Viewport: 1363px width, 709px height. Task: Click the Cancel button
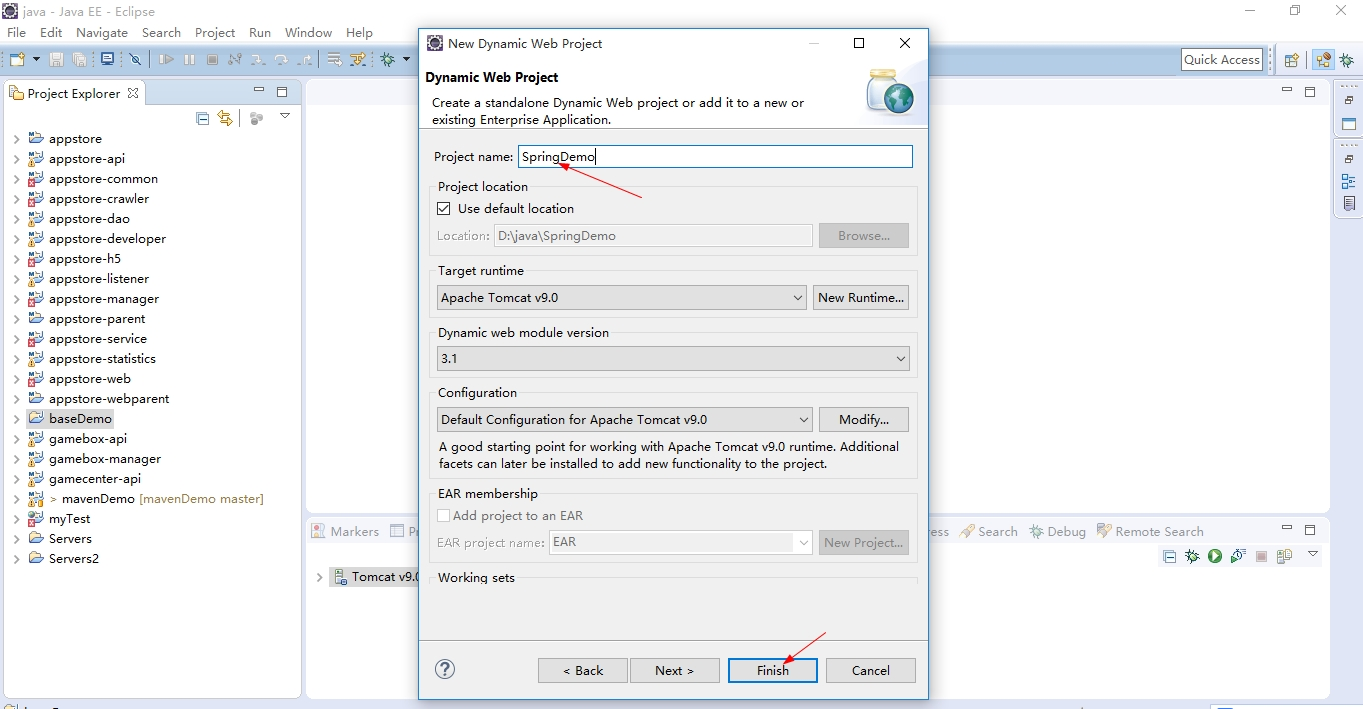click(x=871, y=671)
